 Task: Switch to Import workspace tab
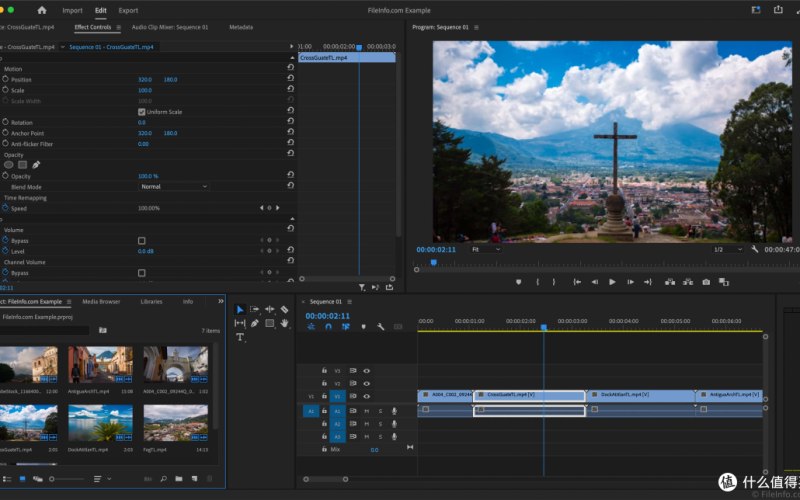coord(72,10)
